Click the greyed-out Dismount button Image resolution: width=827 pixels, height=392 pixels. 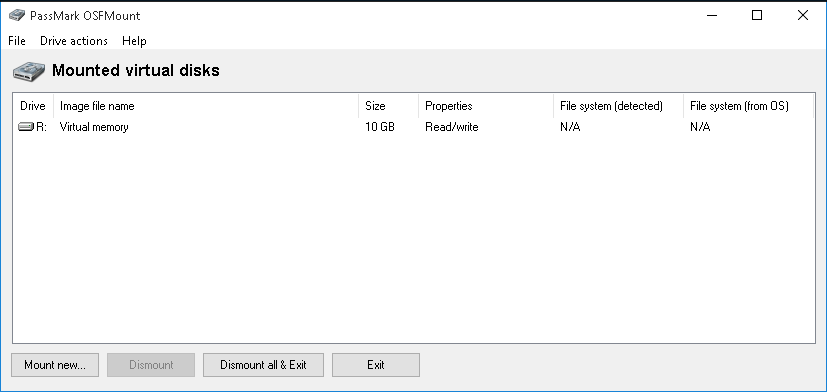click(151, 365)
